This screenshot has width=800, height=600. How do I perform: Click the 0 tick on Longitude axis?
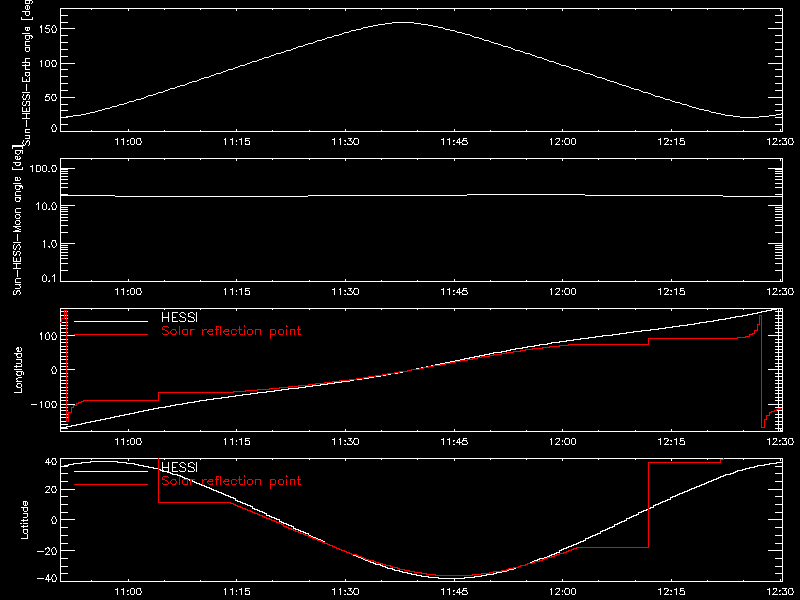point(54,370)
